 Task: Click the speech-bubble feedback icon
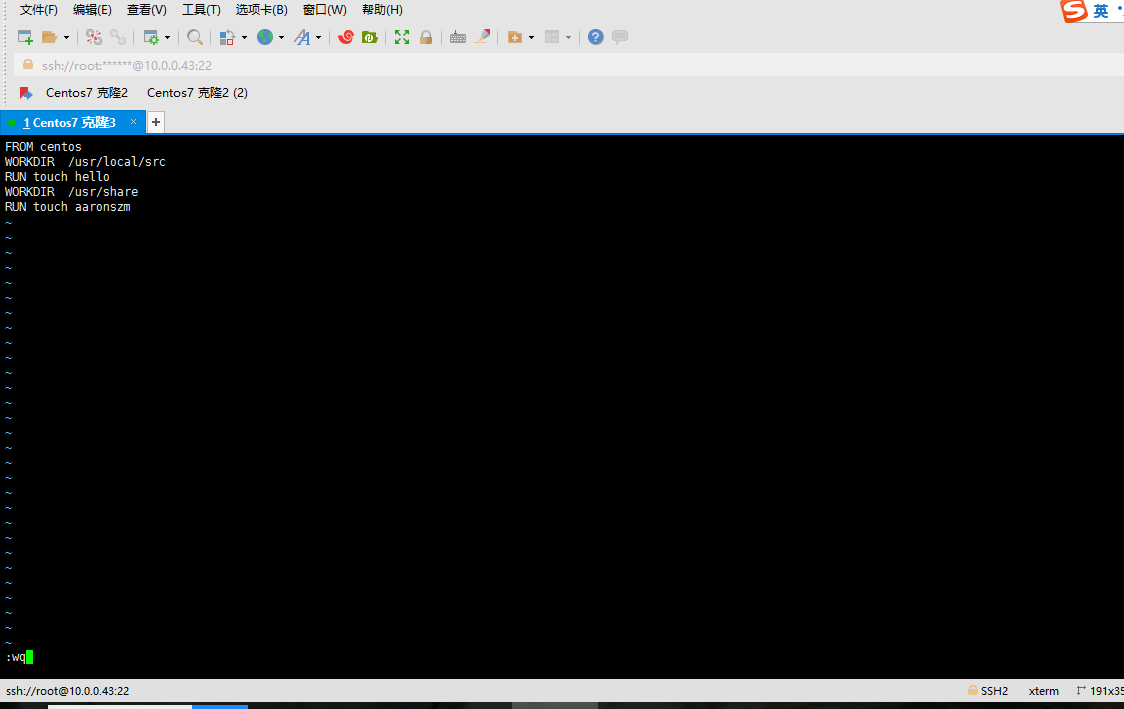tap(620, 37)
